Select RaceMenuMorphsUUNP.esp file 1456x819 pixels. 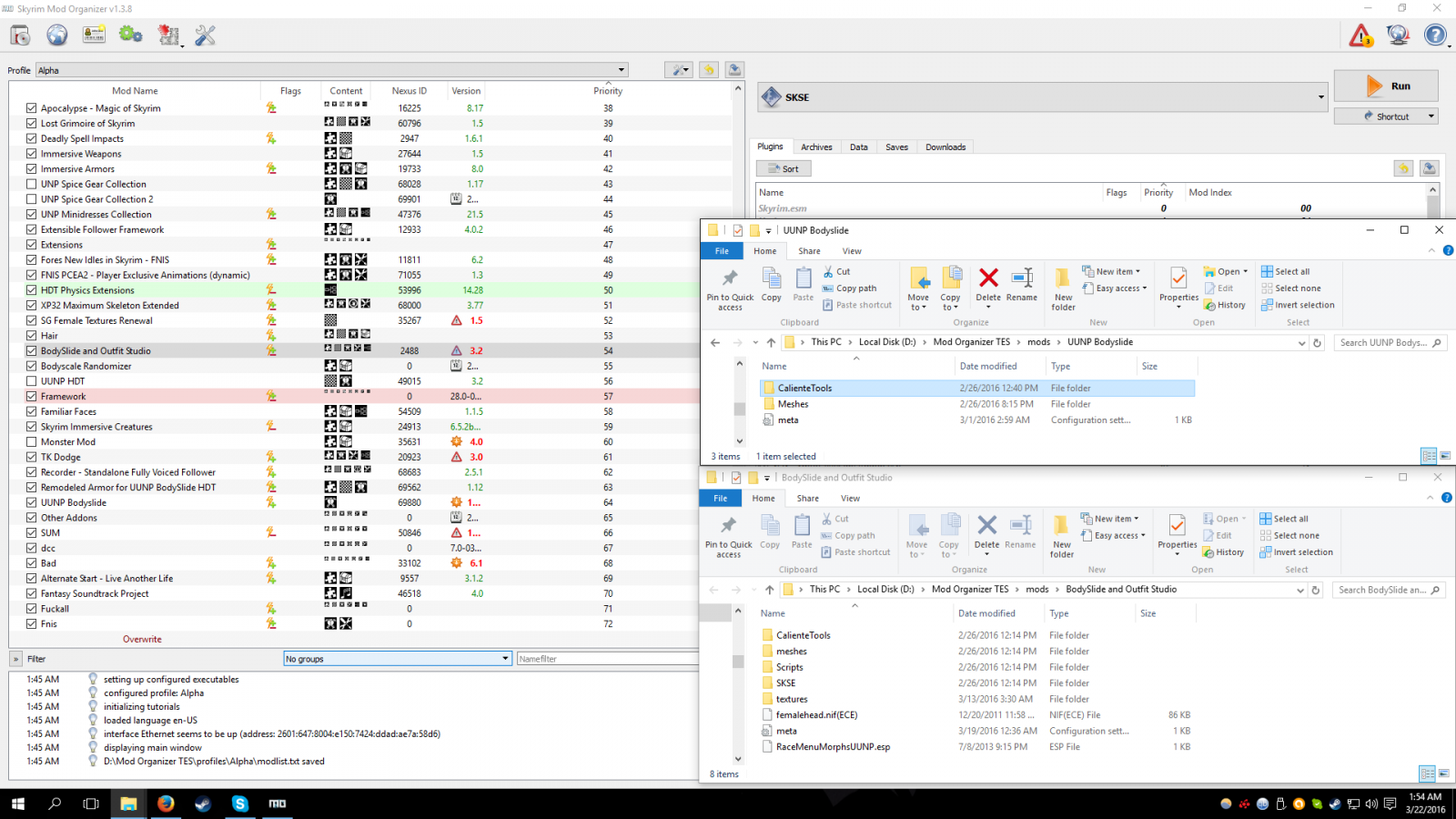[833, 747]
